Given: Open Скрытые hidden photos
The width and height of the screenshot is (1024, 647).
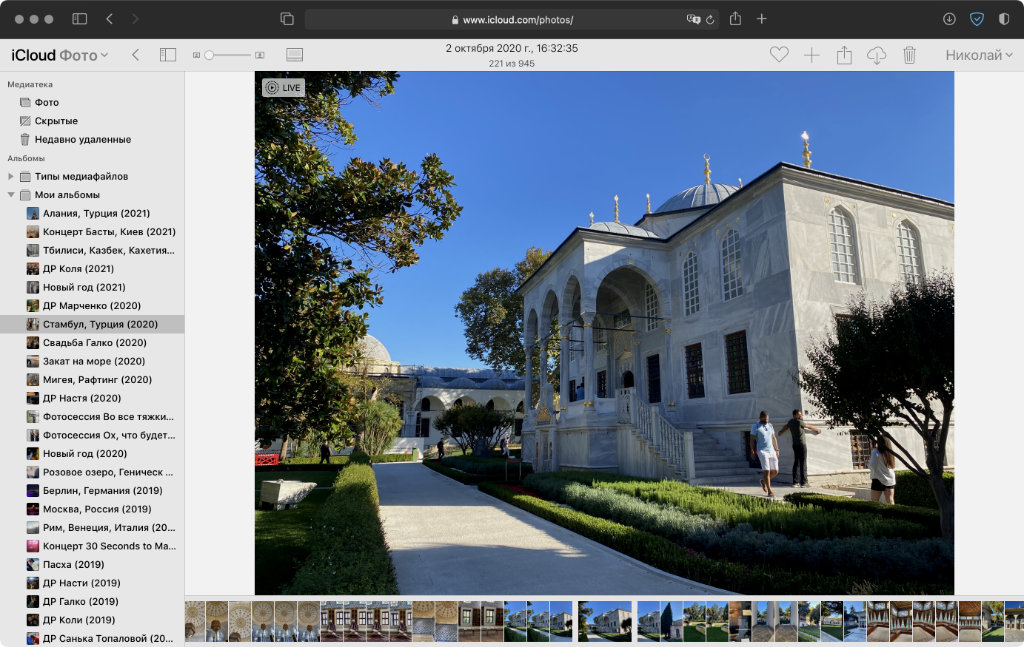Looking at the screenshot, I should coord(92,121).
